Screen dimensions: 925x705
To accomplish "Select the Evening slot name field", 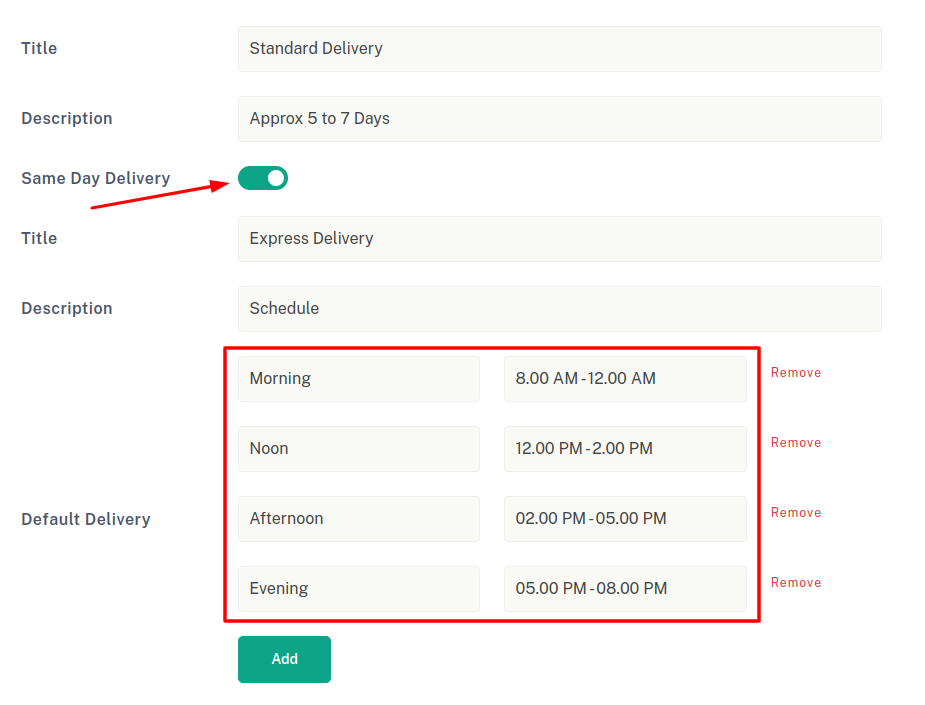I will (358, 589).
